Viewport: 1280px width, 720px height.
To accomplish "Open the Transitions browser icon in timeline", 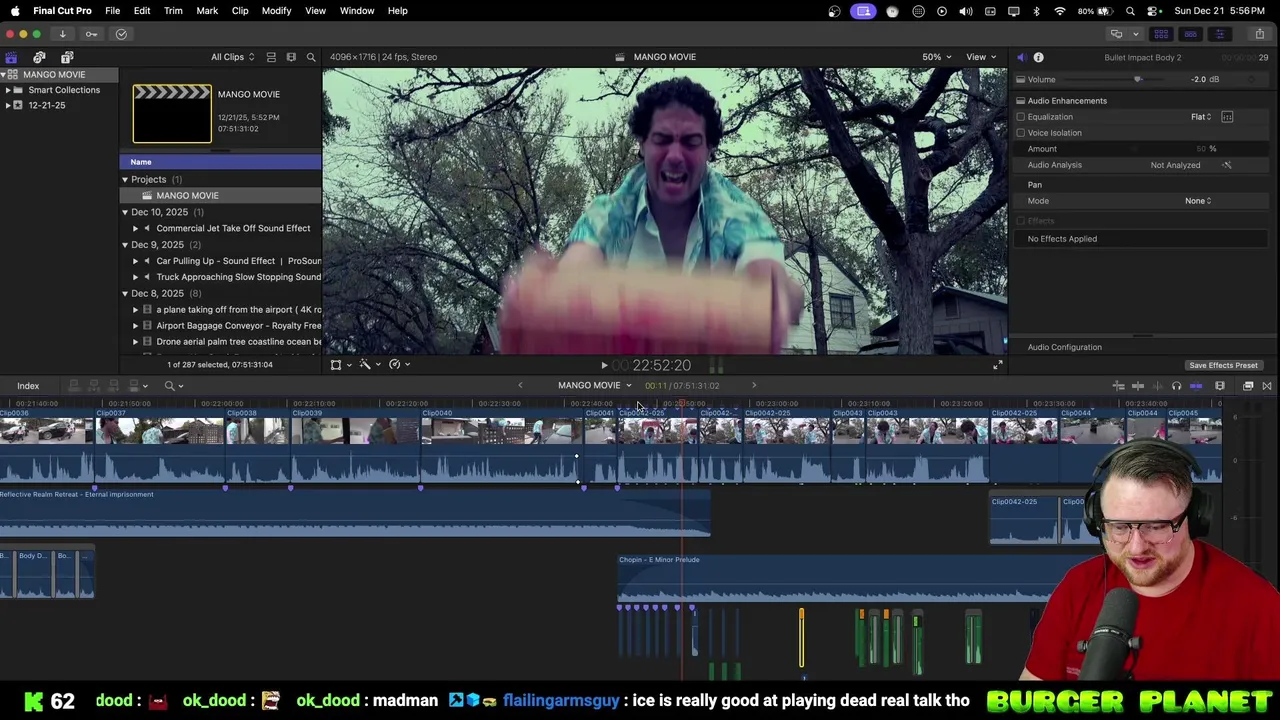I will point(1267,386).
